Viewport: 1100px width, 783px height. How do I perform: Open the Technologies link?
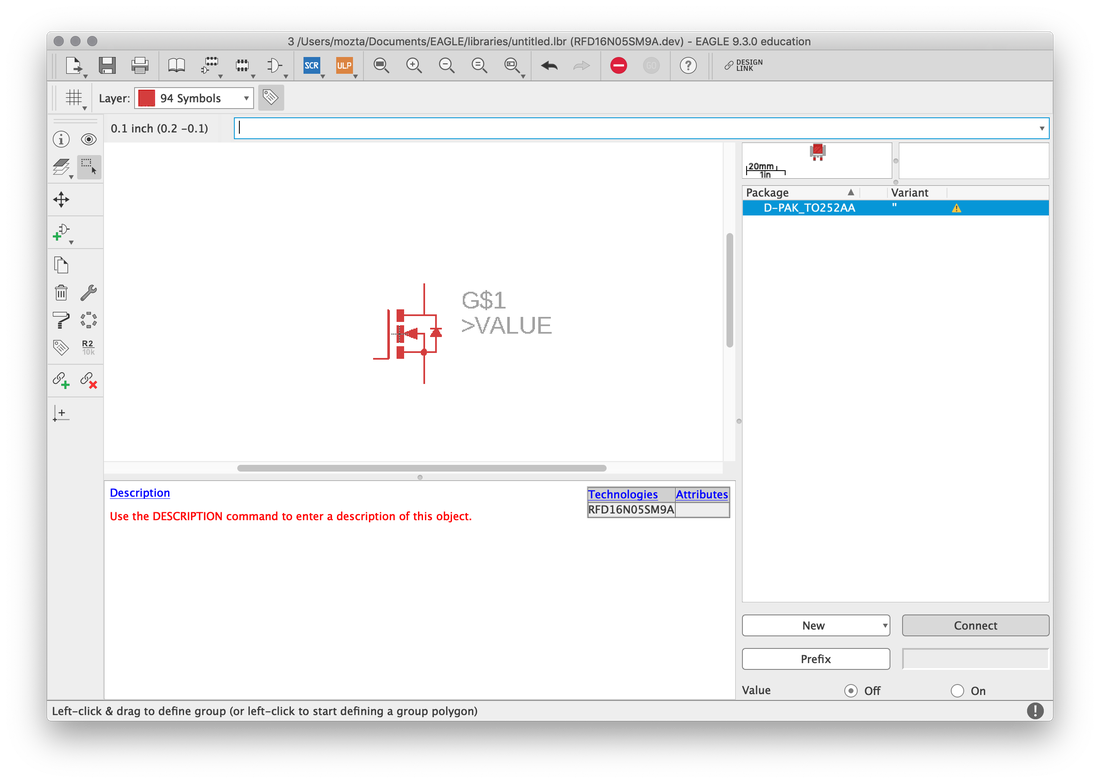click(x=623, y=494)
